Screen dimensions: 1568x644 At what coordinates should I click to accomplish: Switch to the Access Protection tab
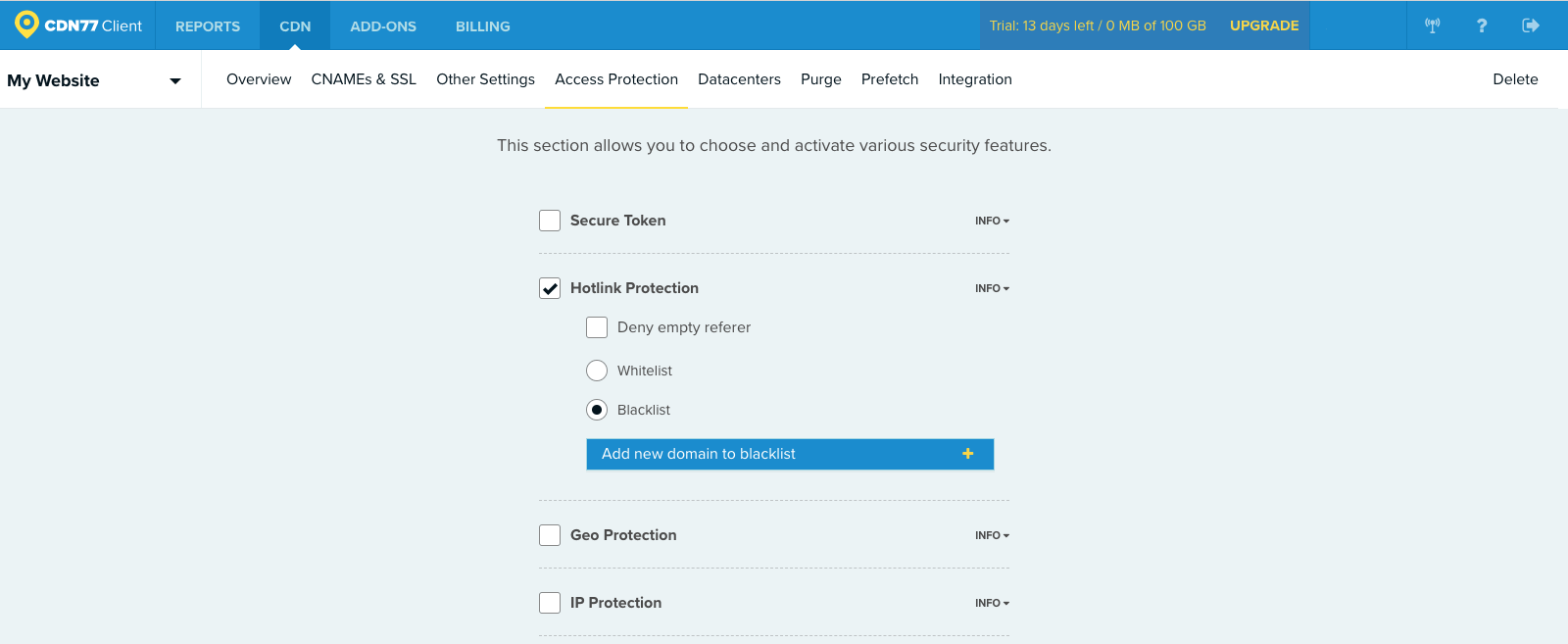[616, 79]
